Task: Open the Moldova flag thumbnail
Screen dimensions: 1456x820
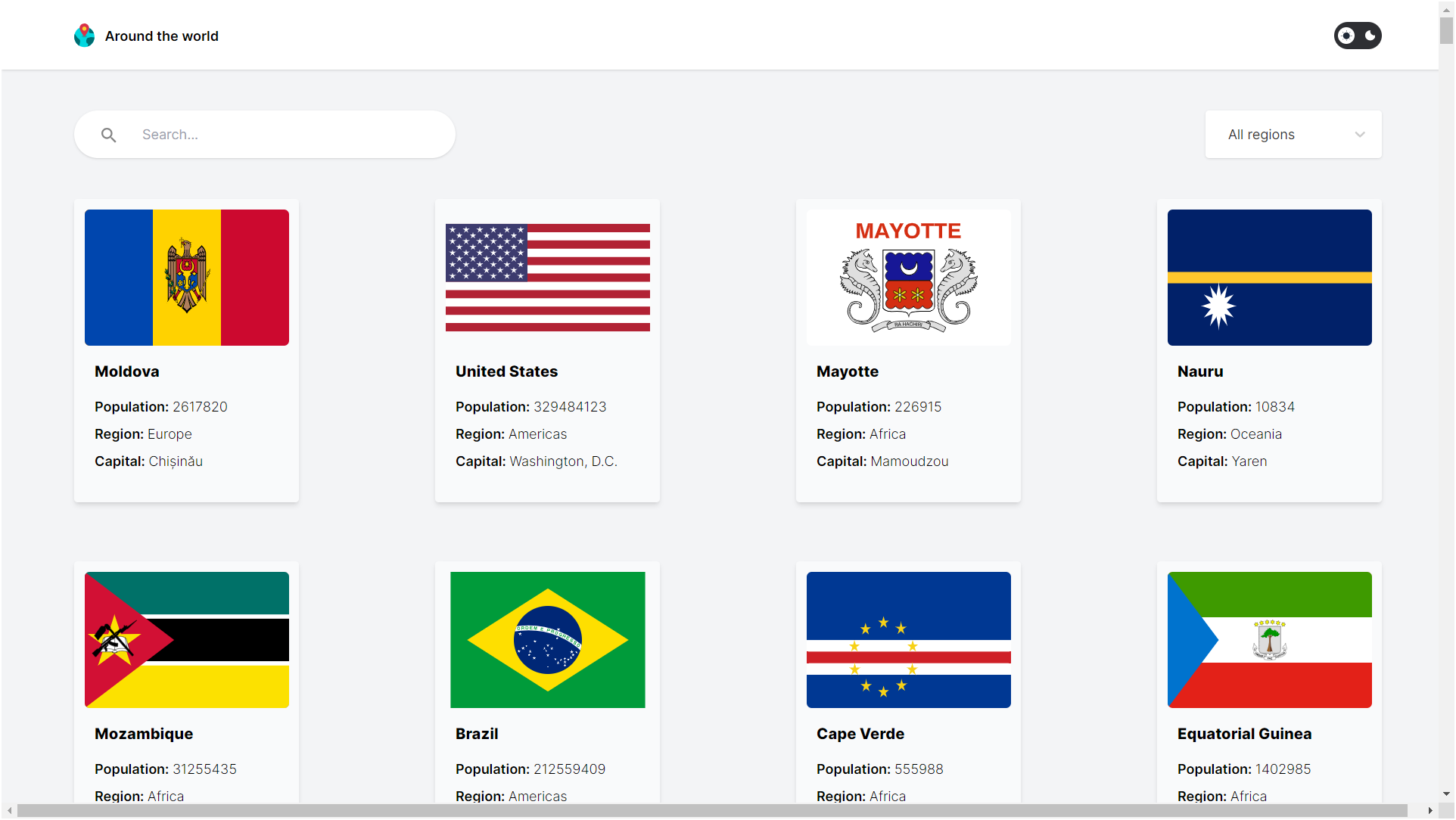Action: [187, 278]
